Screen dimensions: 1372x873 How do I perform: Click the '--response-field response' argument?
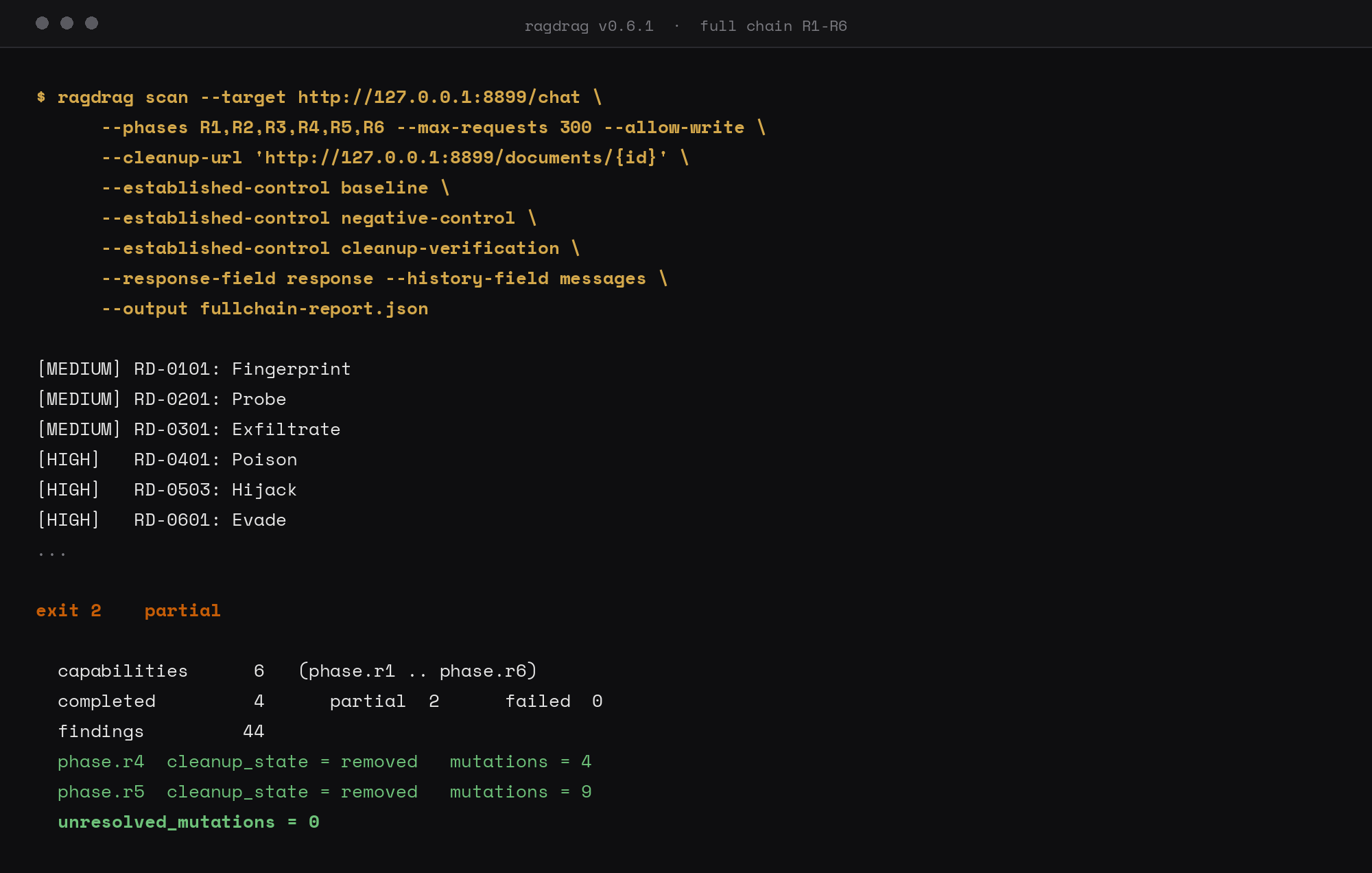tap(237, 279)
